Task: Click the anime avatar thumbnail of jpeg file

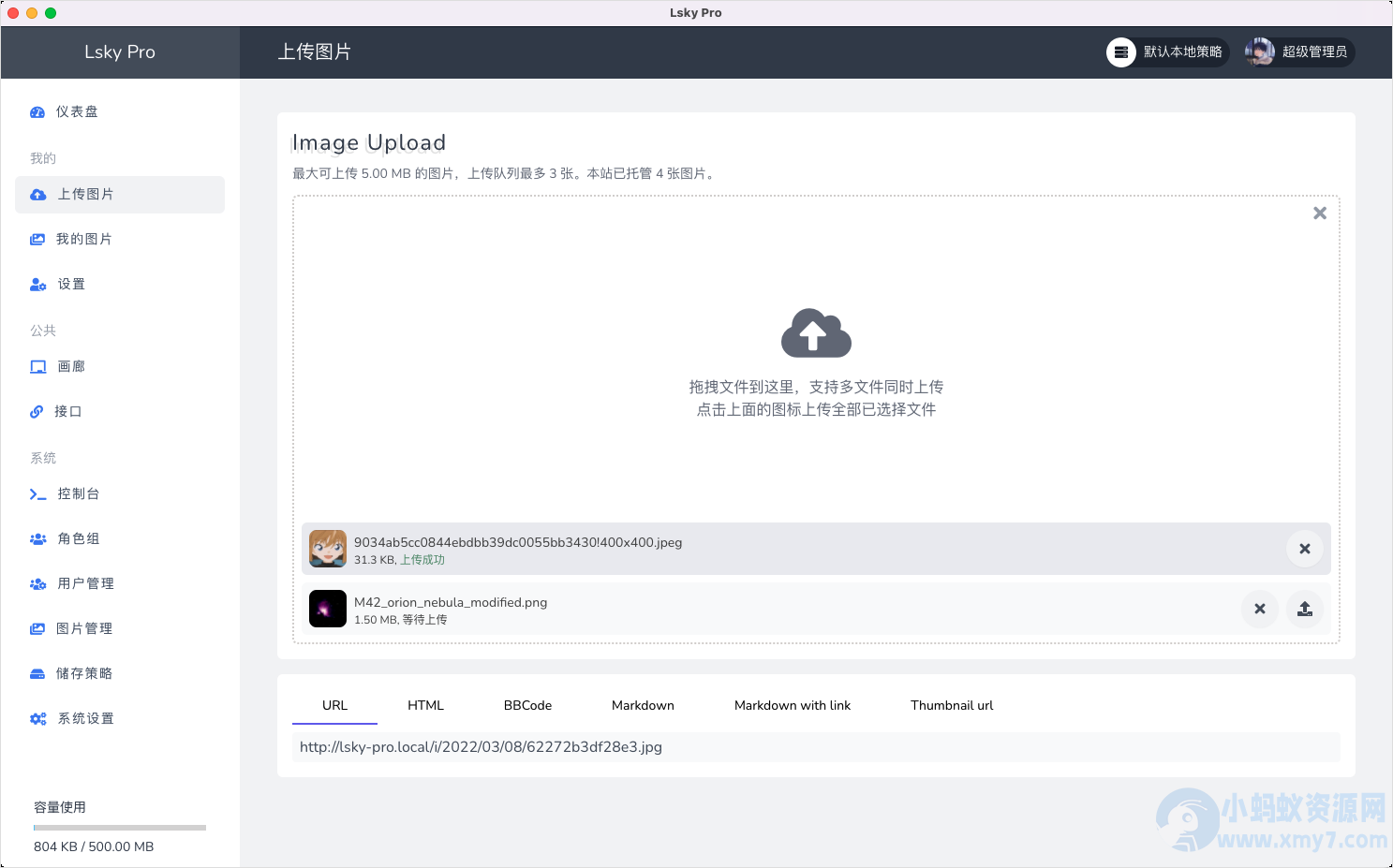Action: (x=328, y=549)
